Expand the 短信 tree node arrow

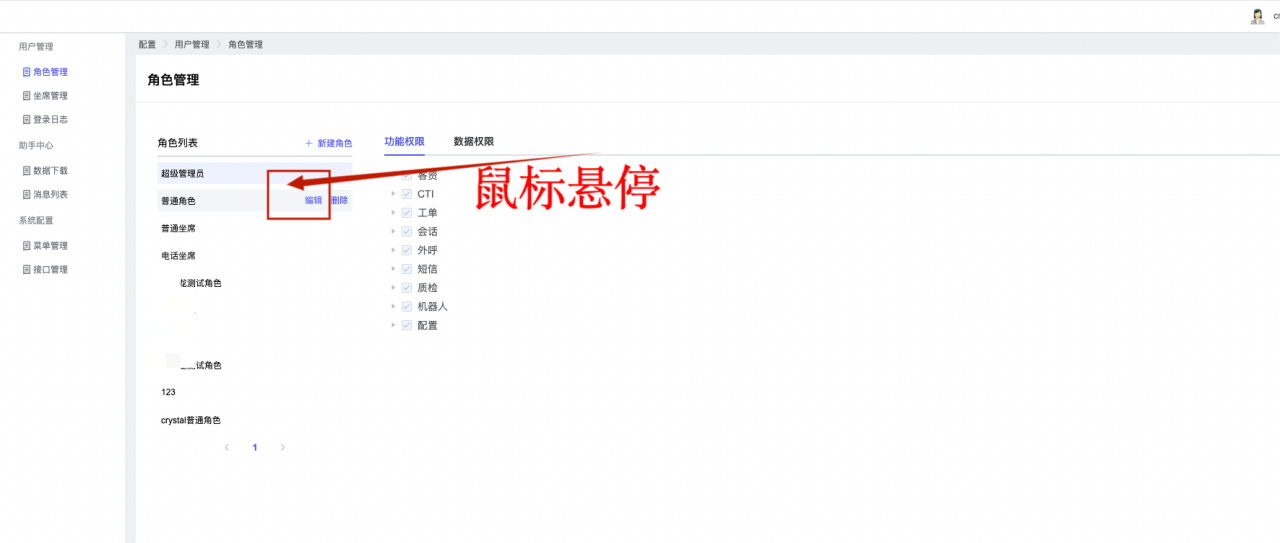coord(393,269)
